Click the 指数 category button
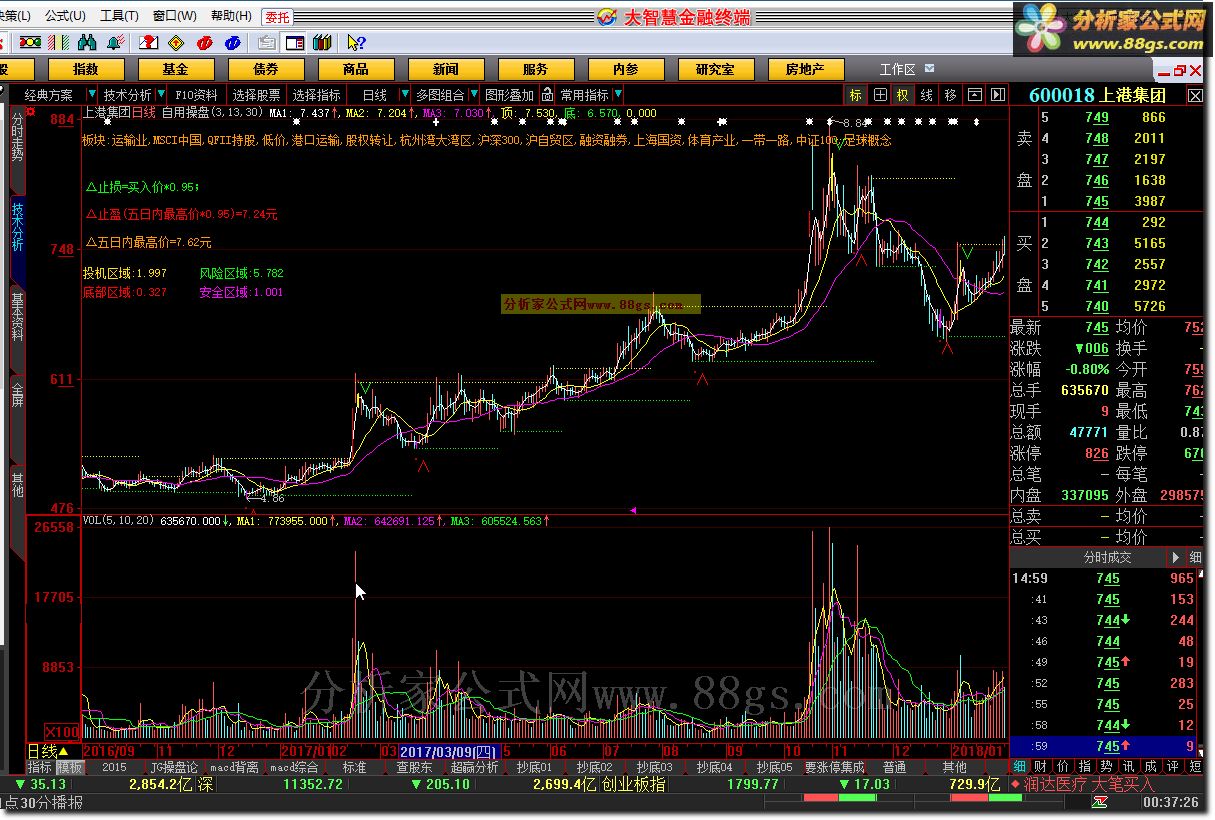Screen dimensions: 1215x820 pos(86,69)
